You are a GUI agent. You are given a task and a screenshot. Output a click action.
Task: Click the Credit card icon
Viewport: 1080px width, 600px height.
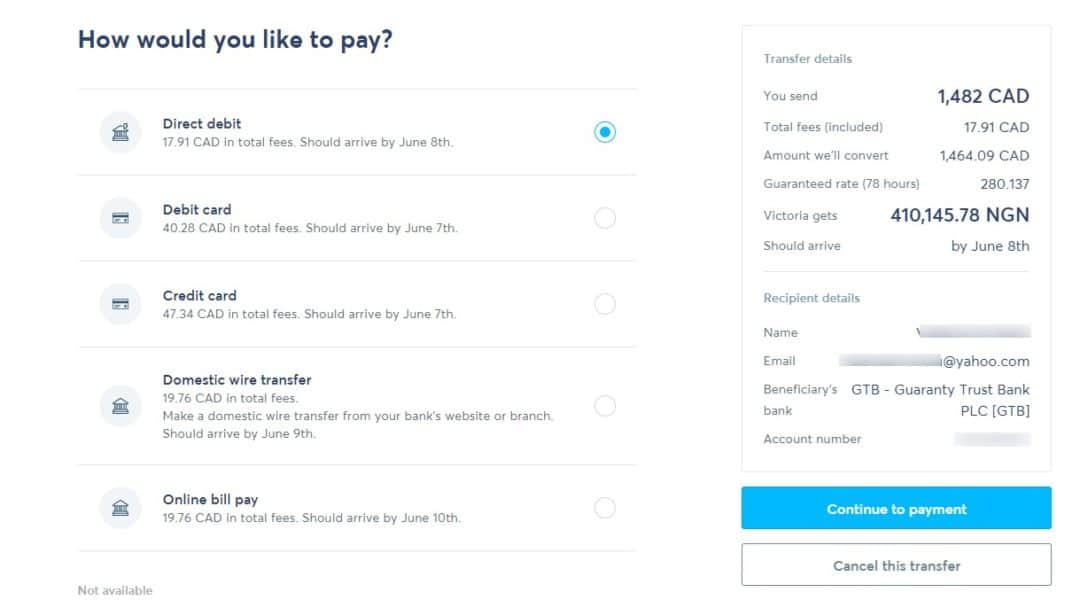click(x=121, y=304)
